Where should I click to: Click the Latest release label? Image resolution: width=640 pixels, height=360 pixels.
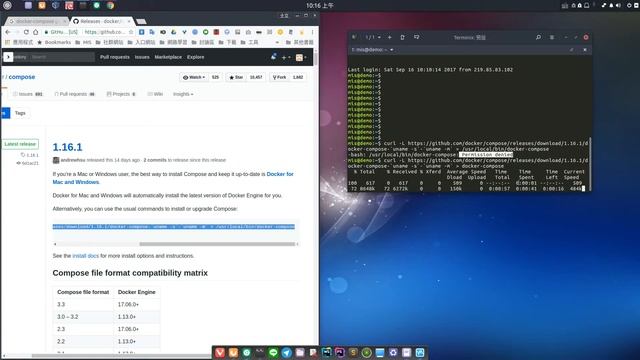[20, 144]
